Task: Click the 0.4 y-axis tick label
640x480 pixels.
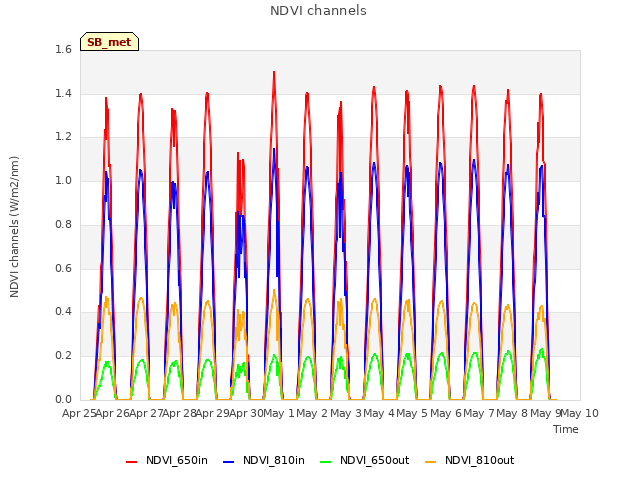Action: click(63, 312)
